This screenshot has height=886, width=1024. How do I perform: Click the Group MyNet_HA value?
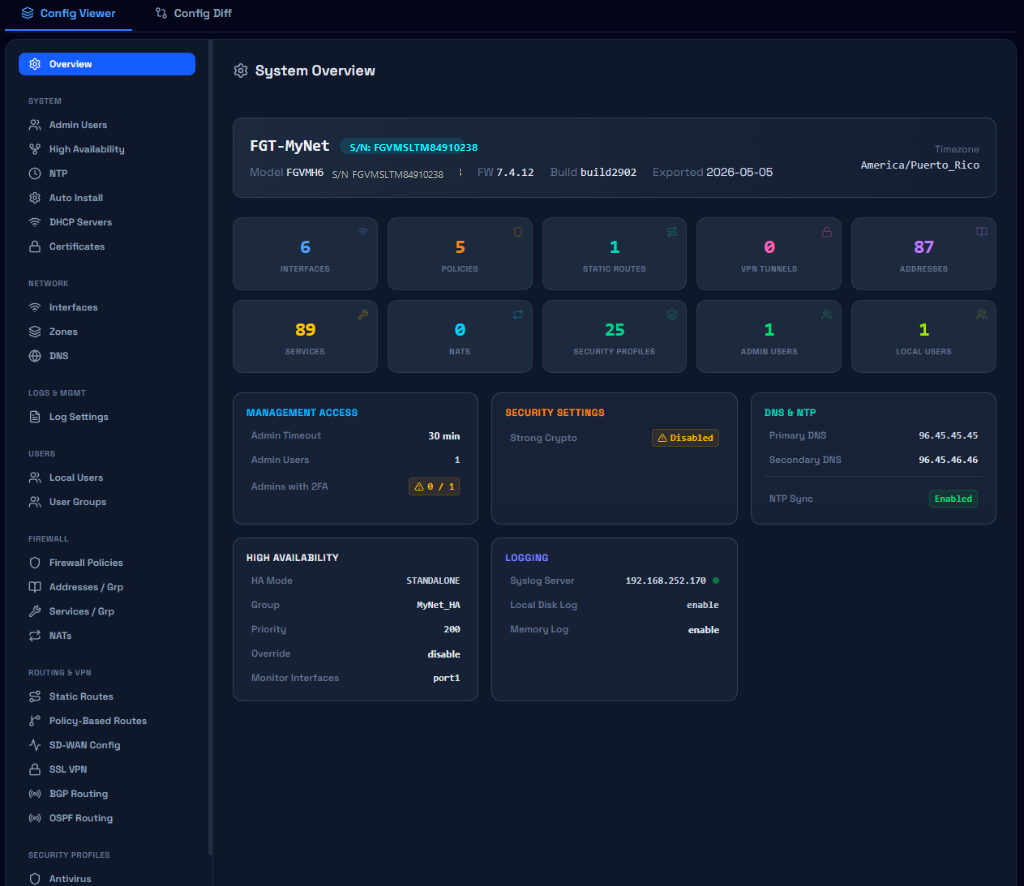438,605
